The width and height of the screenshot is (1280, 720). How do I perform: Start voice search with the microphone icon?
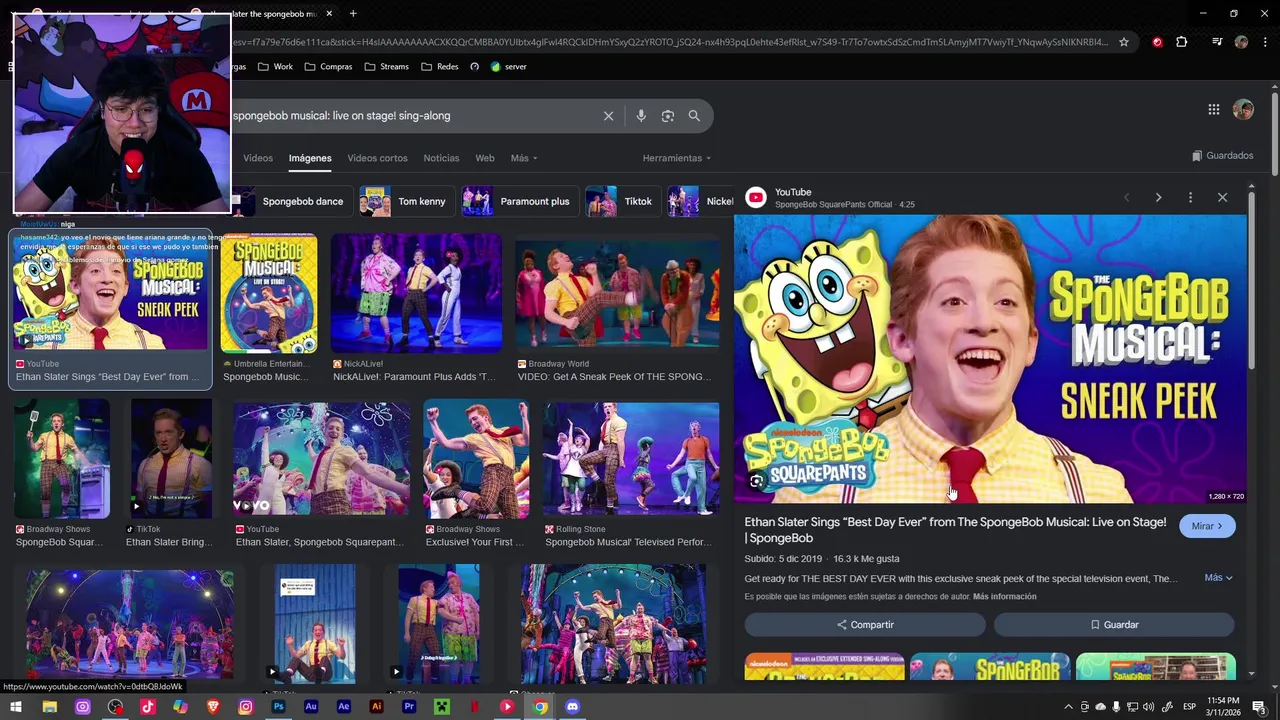click(641, 116)
